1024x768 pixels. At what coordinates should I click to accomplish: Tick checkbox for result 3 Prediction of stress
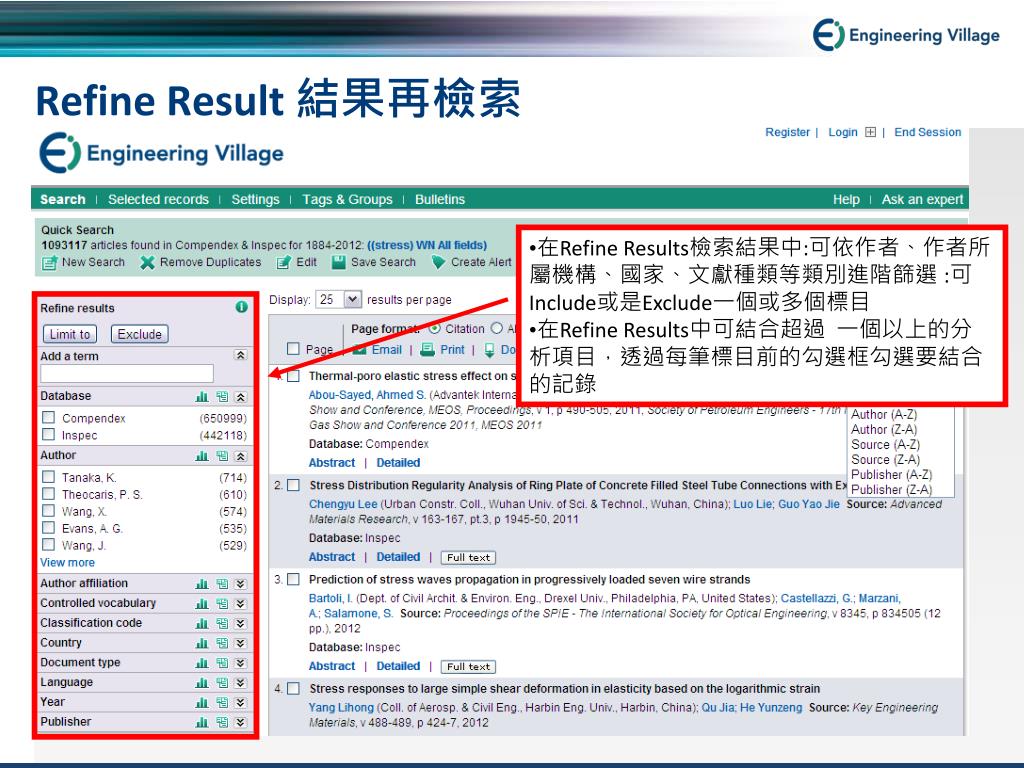click(294, 579)
